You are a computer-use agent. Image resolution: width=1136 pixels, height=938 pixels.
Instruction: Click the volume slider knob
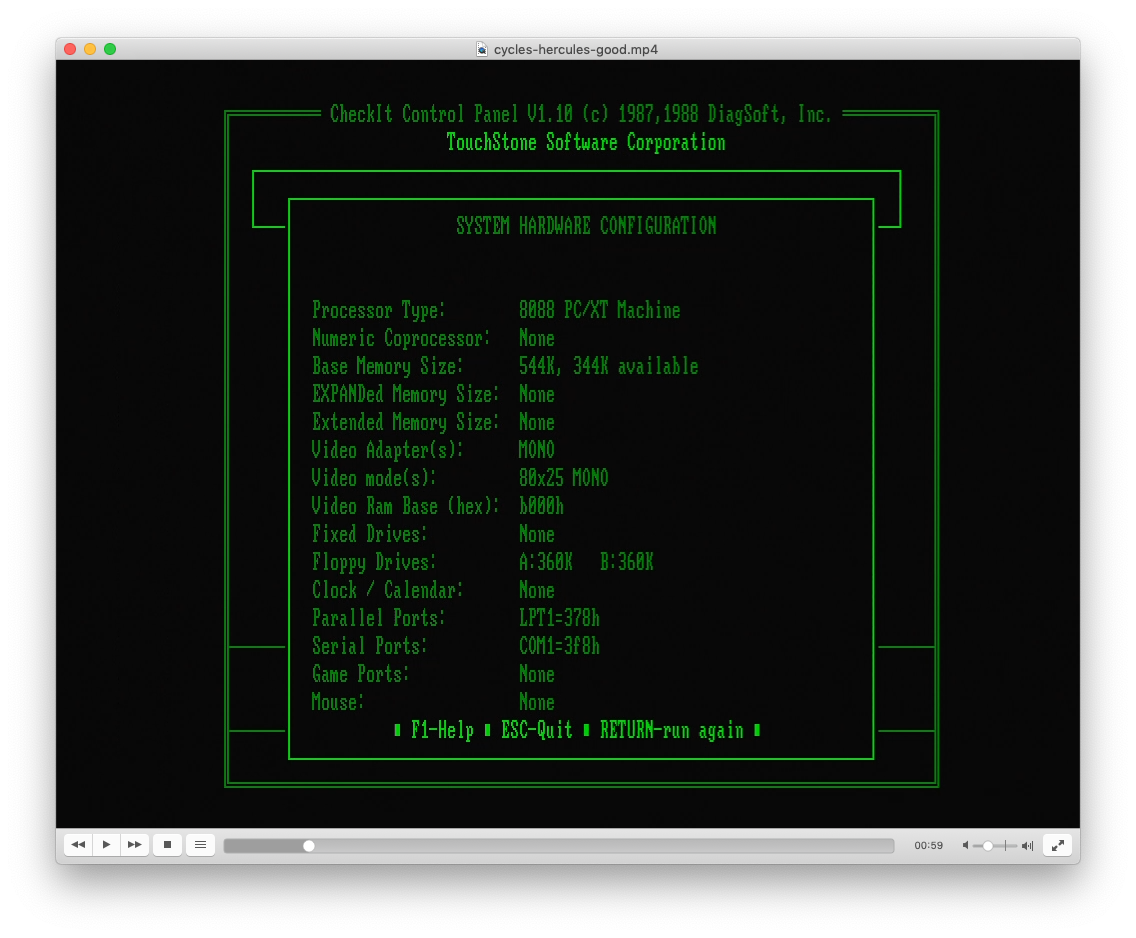pos(987,845)
